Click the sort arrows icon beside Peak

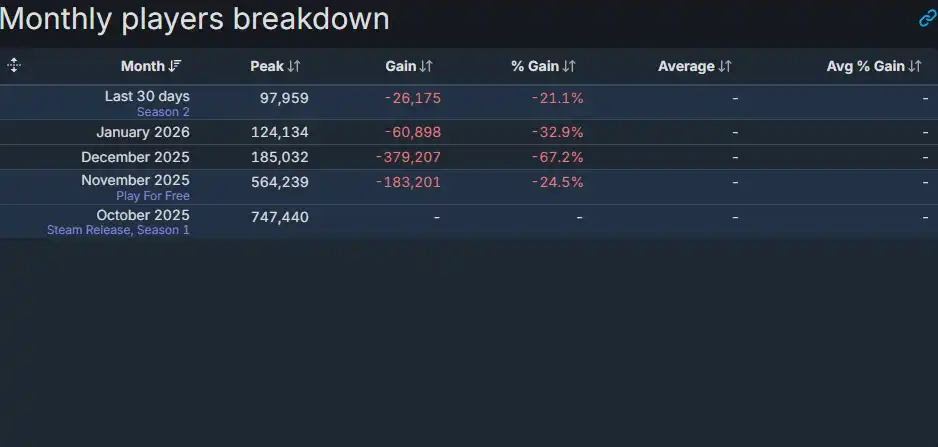click(x=294, y=67)
